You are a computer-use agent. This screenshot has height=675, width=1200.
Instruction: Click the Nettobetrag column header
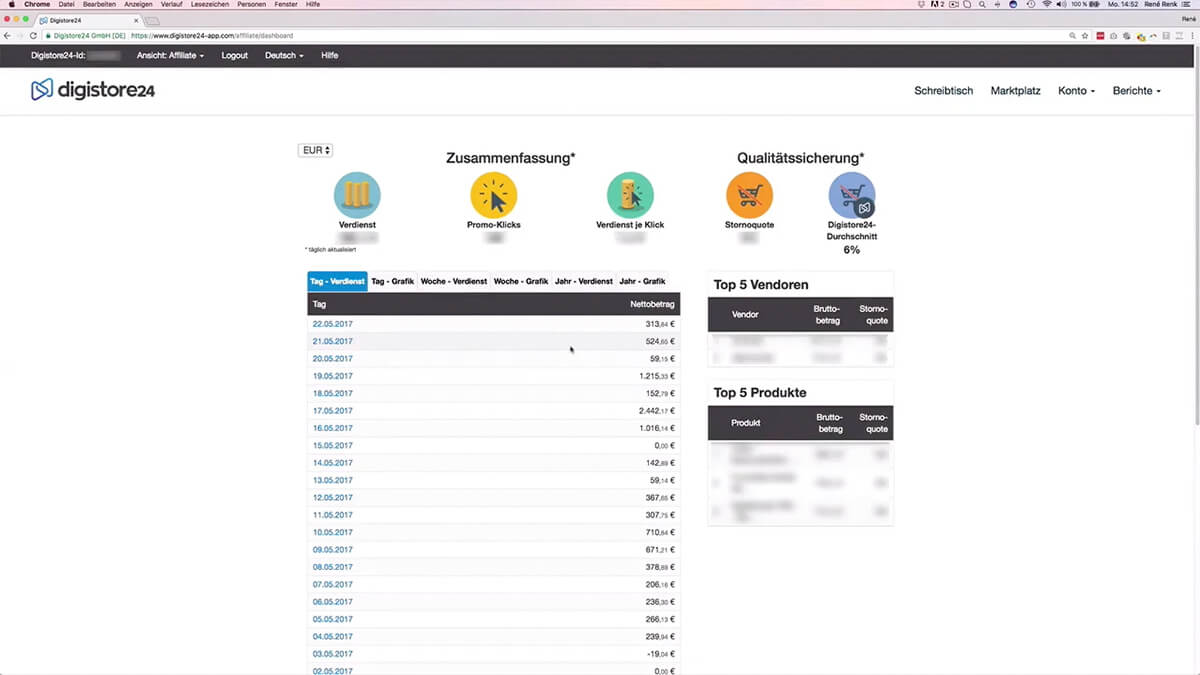click(653, 304)
